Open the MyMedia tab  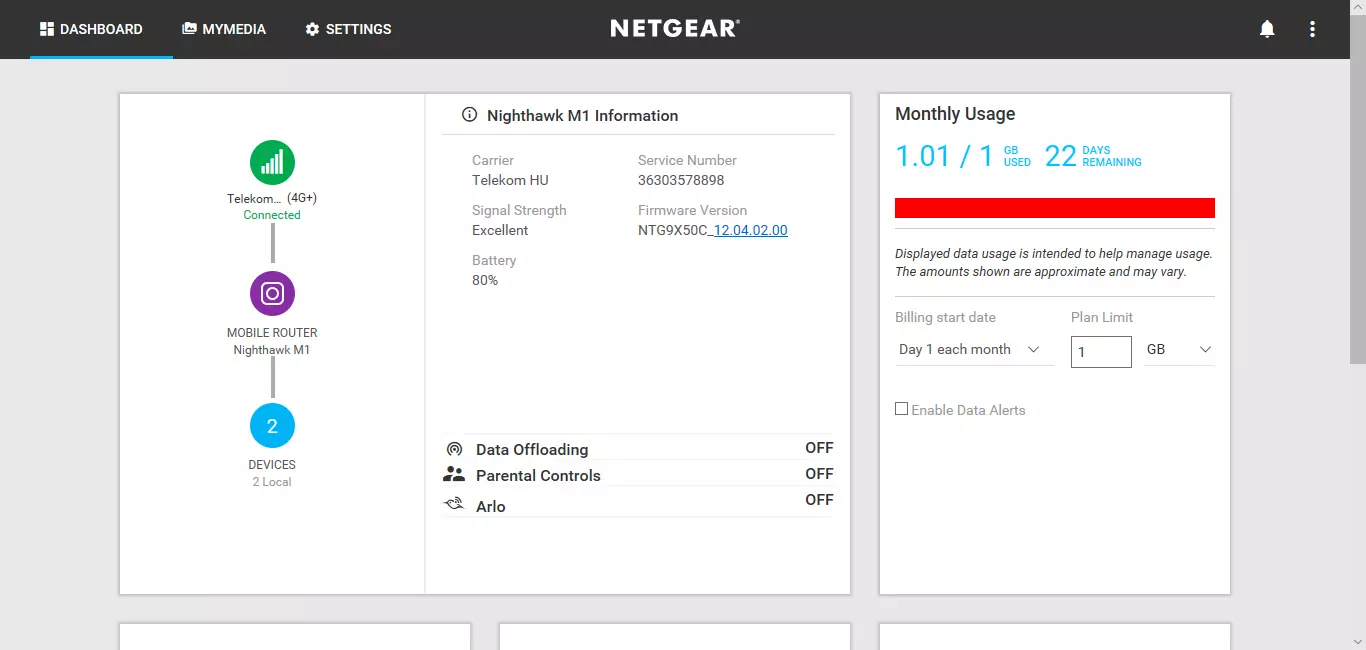click(224, 29)
